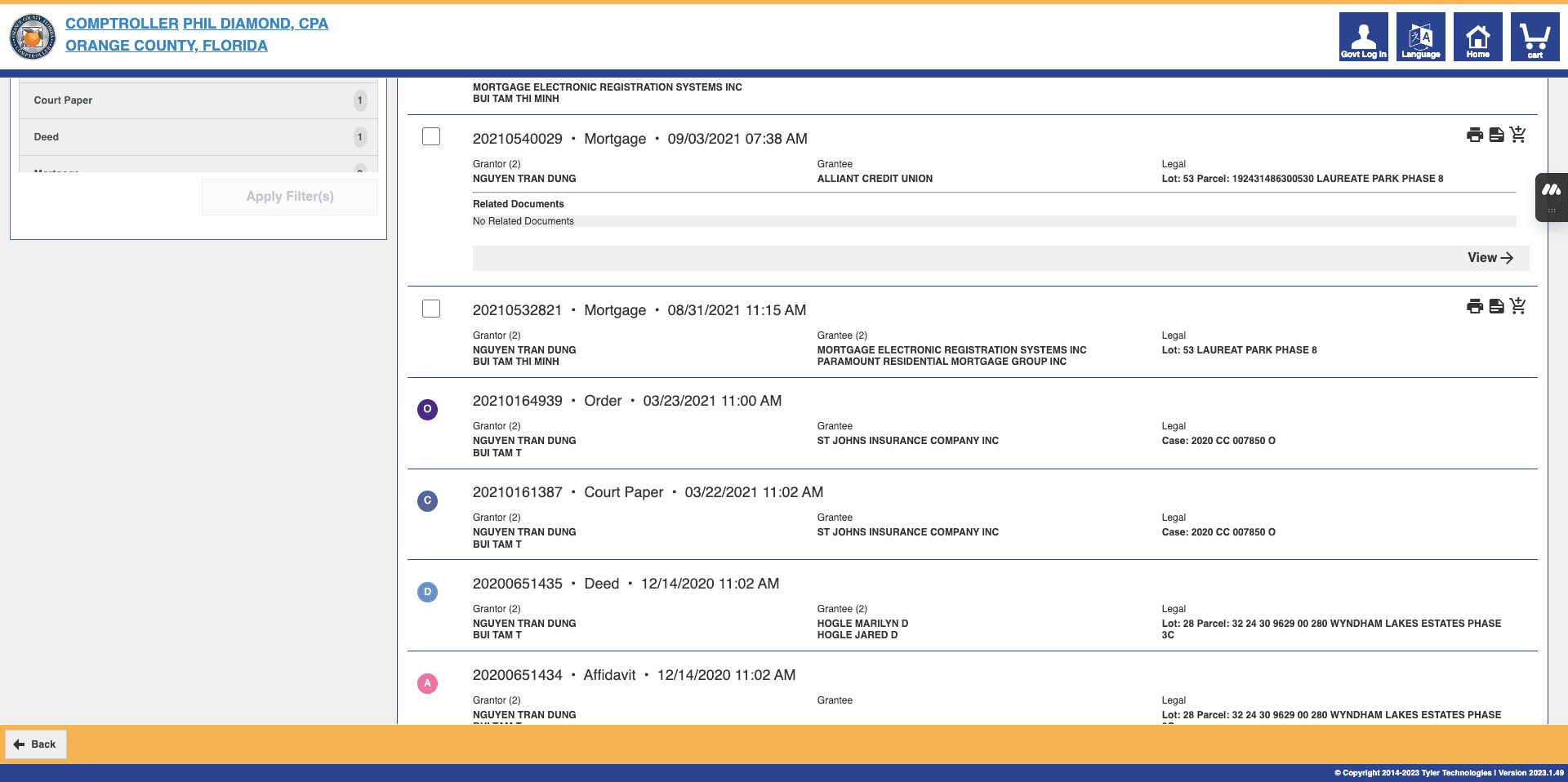Click the blue D badge for Deed 20200651435
The image size is (1568, 782).
pos(427,592)
